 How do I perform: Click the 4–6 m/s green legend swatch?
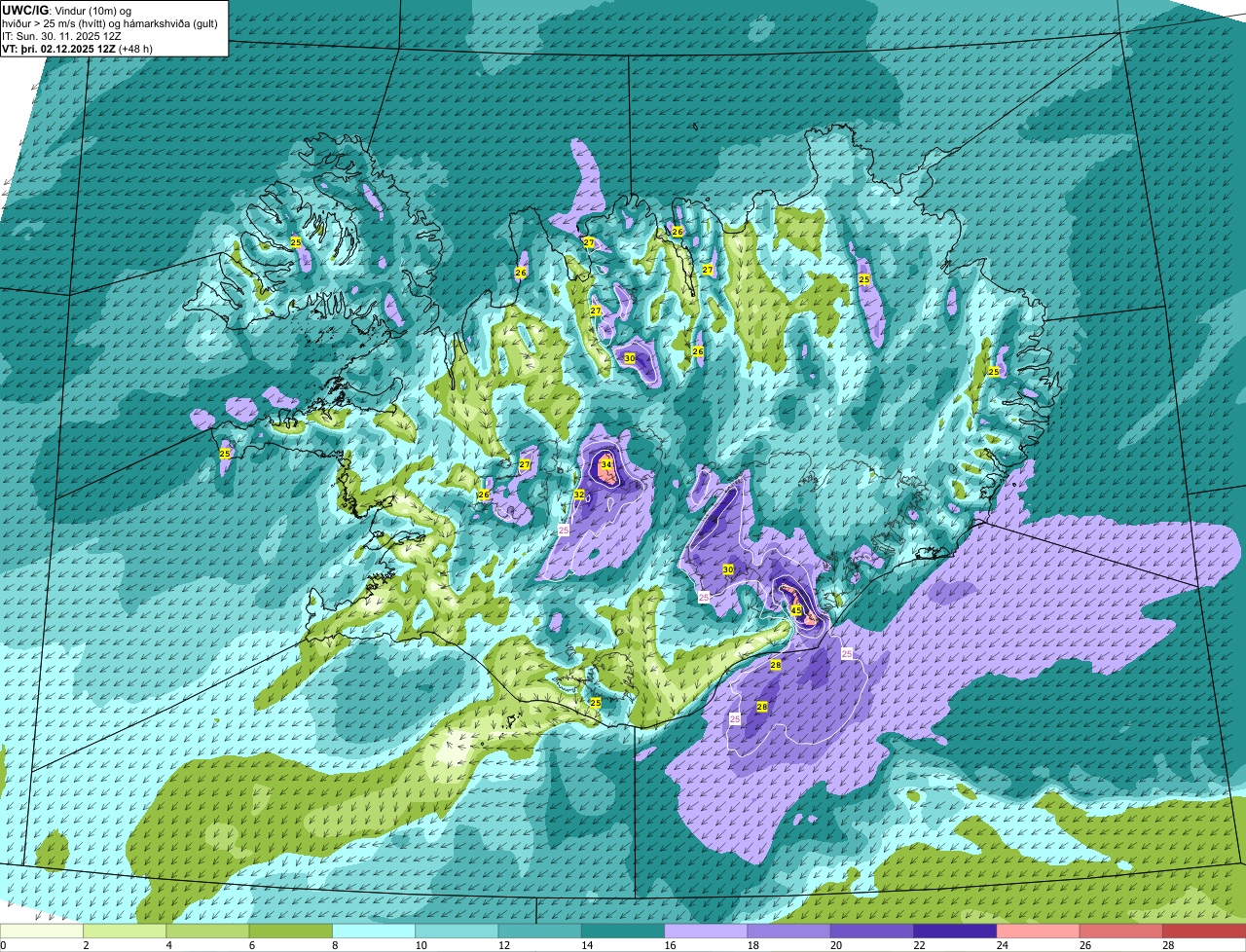pos(207,931)
